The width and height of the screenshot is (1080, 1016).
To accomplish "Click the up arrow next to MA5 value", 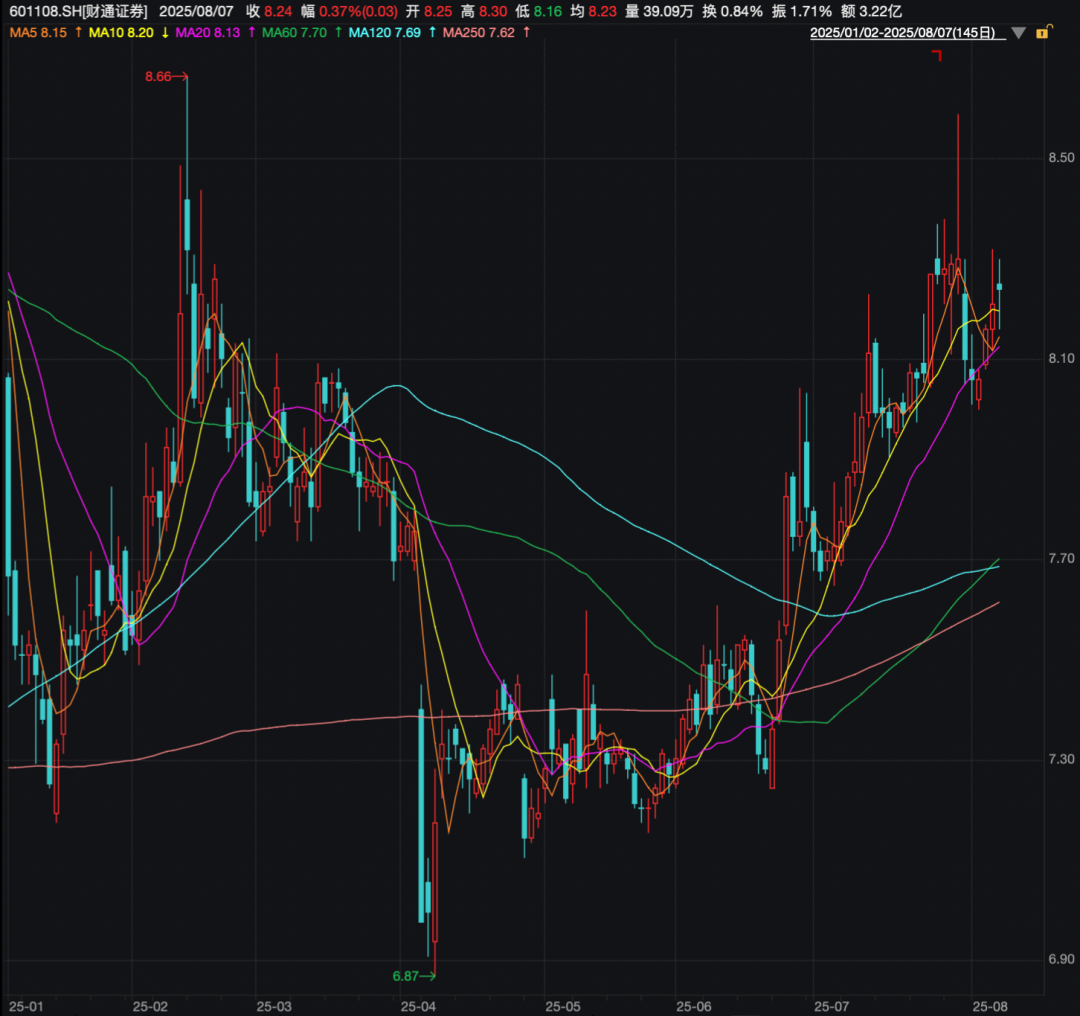I will click(78, 33).
